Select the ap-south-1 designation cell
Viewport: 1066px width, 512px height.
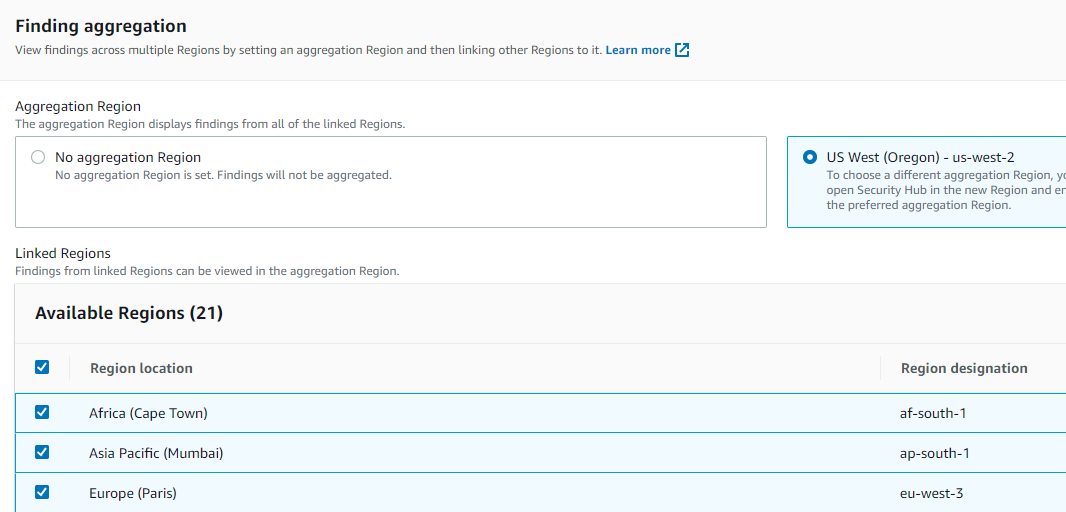click(935, 453)
